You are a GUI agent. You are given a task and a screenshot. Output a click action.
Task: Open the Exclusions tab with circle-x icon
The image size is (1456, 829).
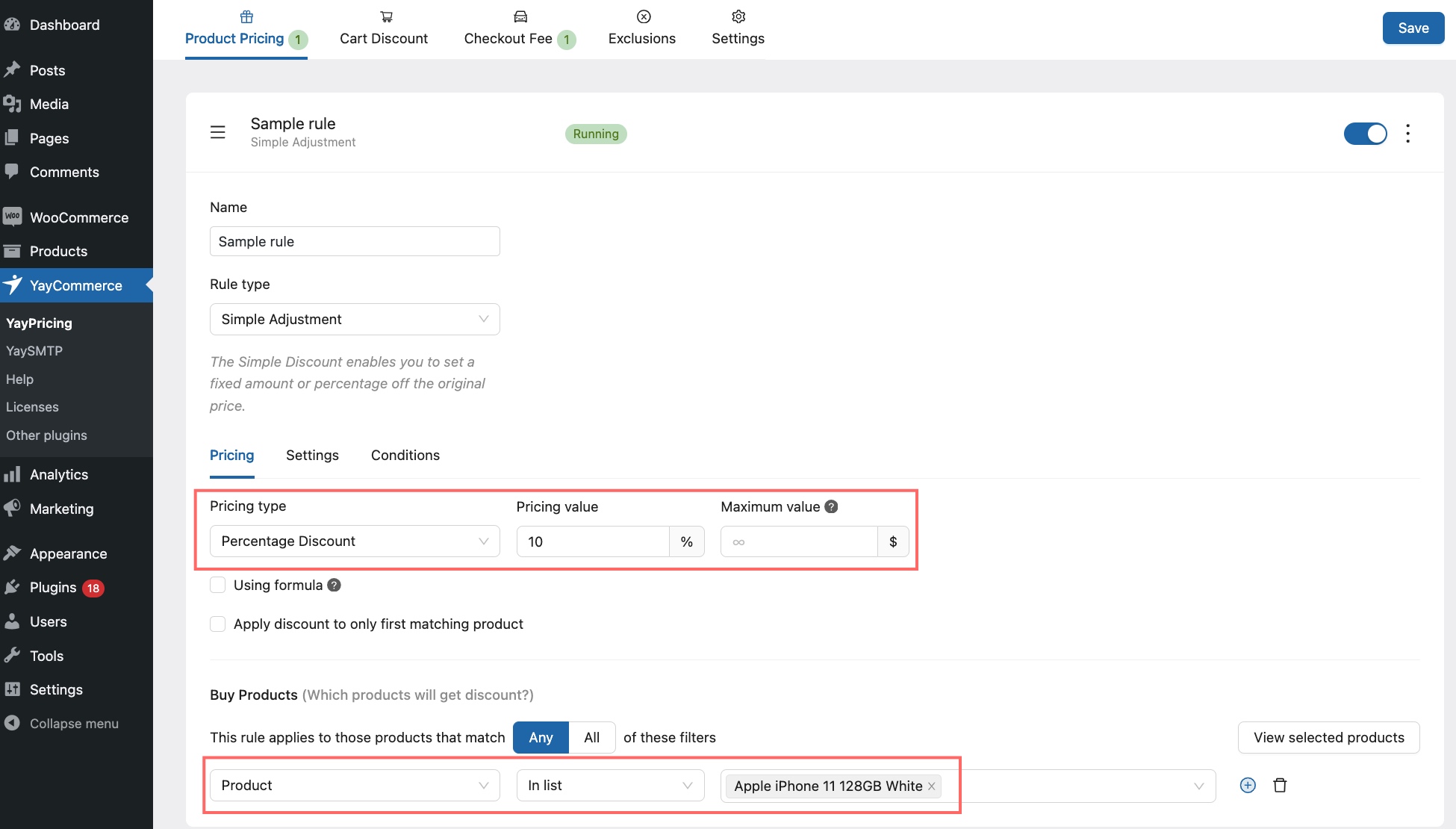point(641,28)
